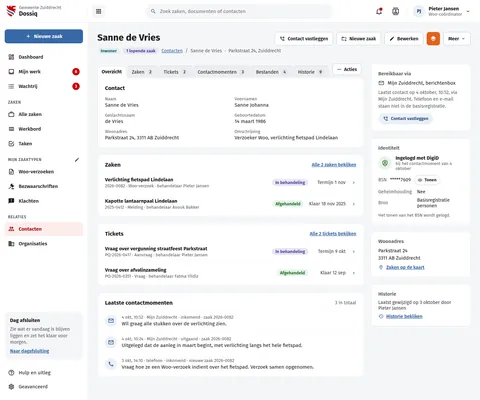Click the PJ user avatar
The image size is (480, 400).
point(419,11)
